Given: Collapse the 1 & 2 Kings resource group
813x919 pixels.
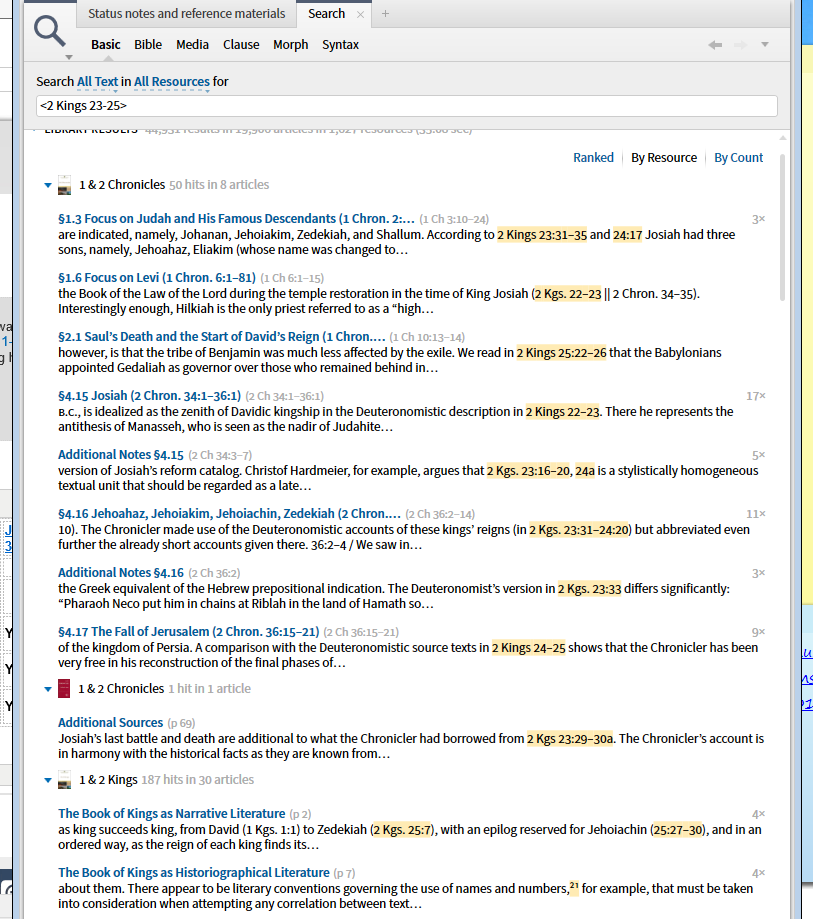Looking at the screenshot, I should 48,780.
